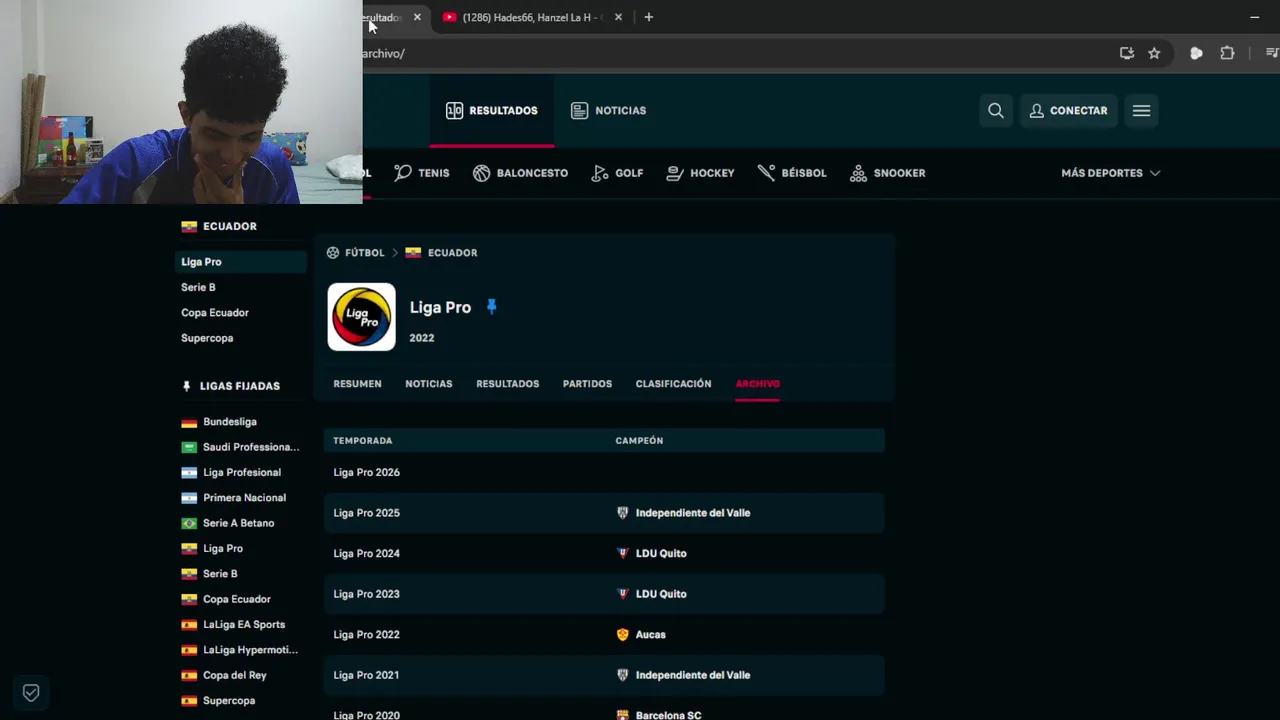Open the media control icon in toolbar
The image size is (1280, 720).
[x=1272, y=53]
